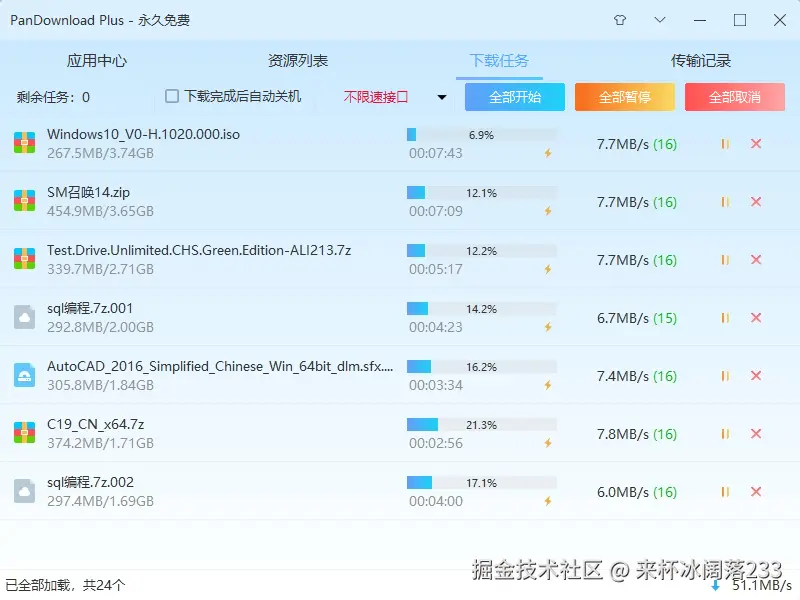This screenshot has width=800, height=600.
Task: Click the size text 339.7MB/2.71GB
Action: pyautogui.click(x=101, y=269)
